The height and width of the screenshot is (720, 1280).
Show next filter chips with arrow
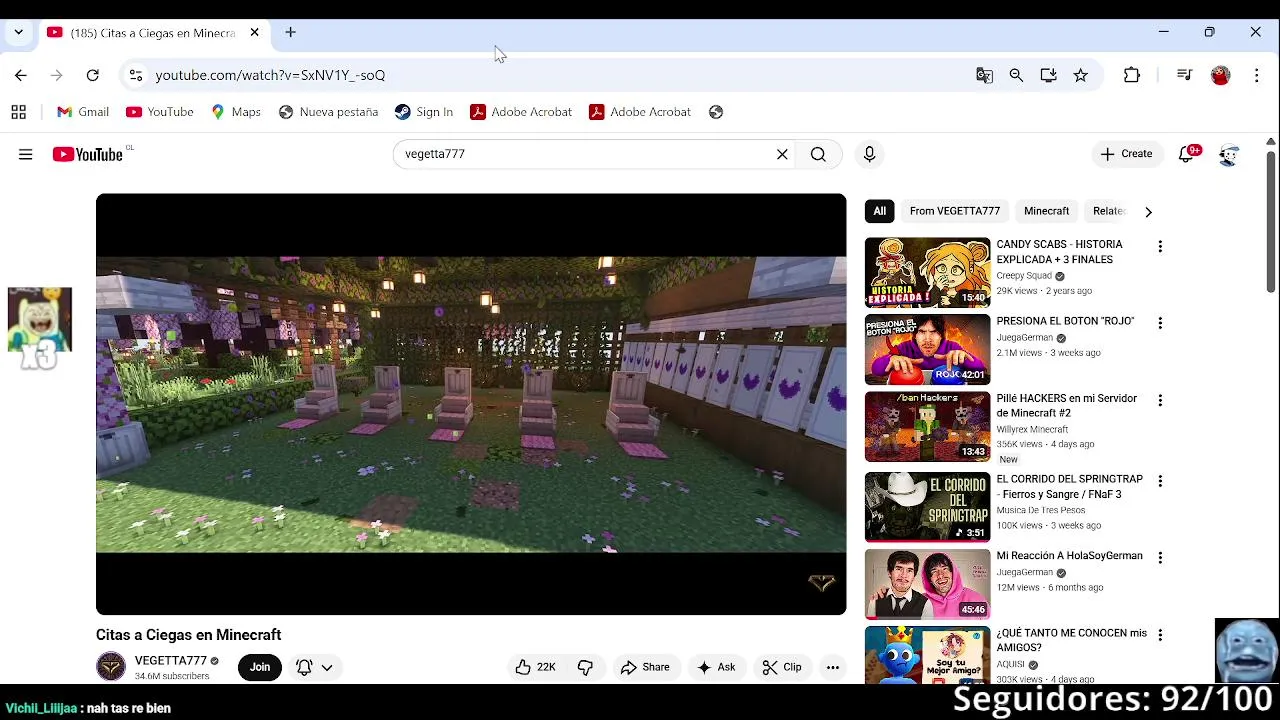(1148, 212)
